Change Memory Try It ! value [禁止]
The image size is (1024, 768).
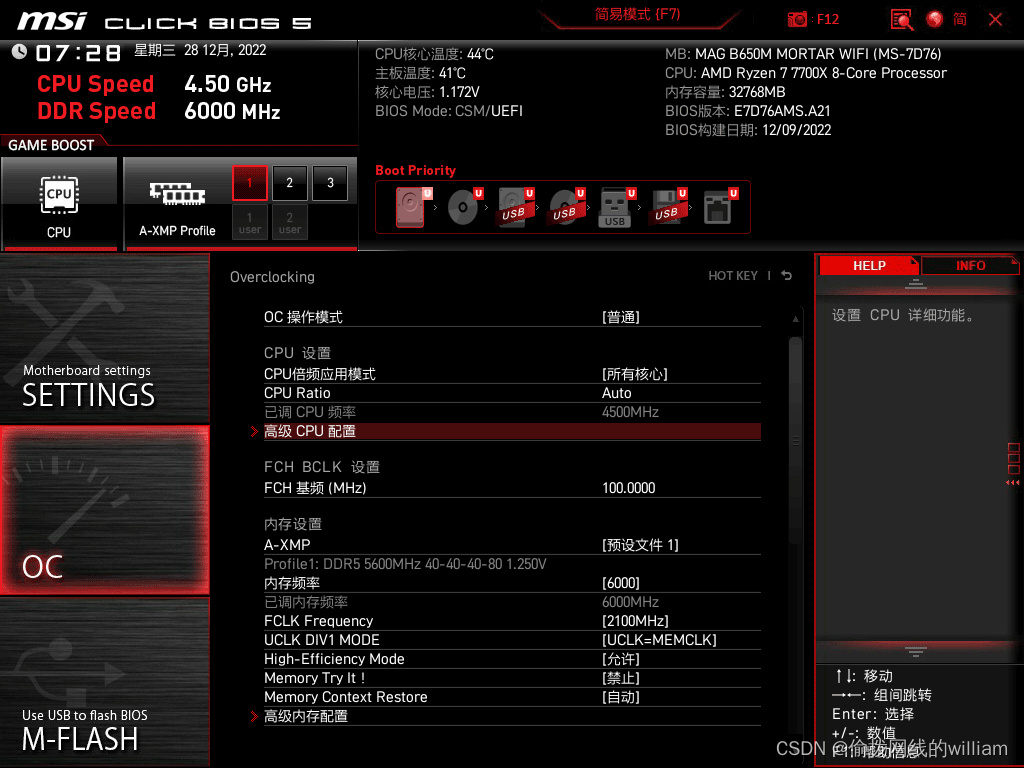(x=620, y=678)
